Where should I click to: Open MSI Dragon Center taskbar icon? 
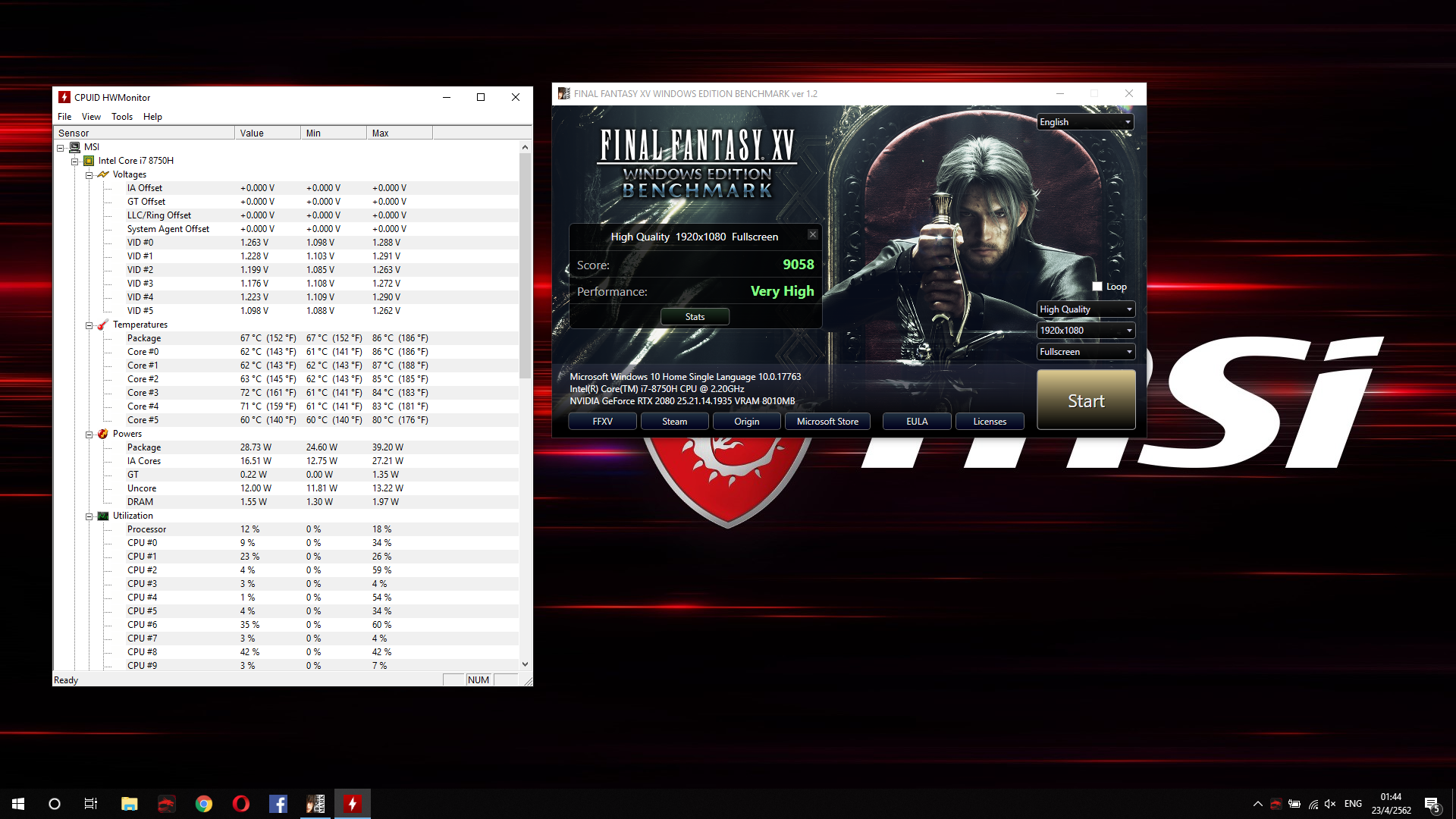167,804
